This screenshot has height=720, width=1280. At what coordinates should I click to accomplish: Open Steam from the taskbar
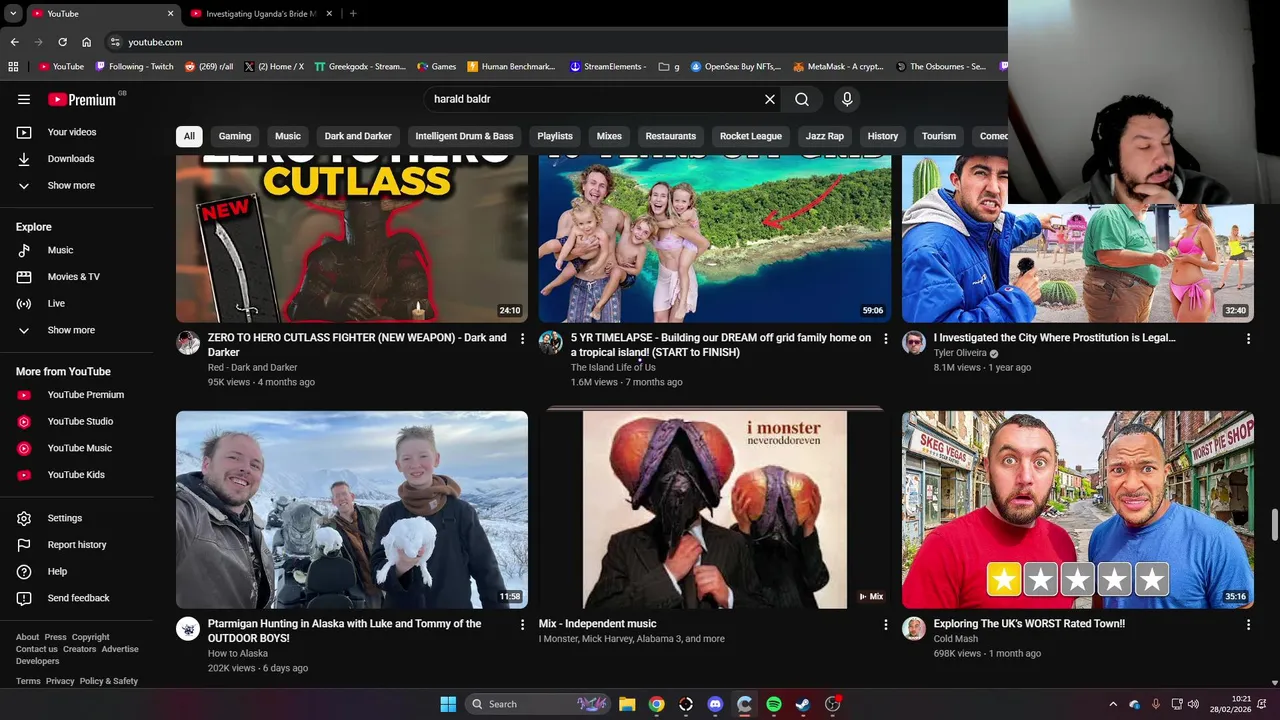803,704
